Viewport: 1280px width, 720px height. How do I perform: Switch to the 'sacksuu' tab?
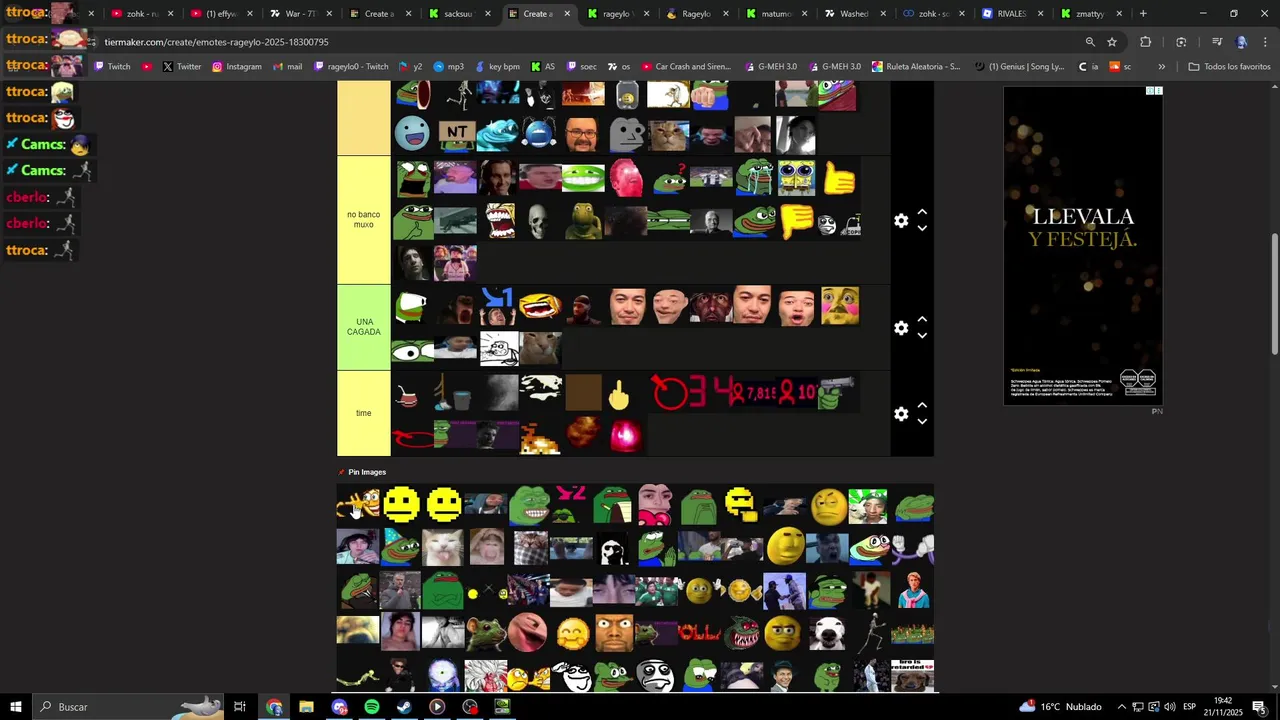457,14
